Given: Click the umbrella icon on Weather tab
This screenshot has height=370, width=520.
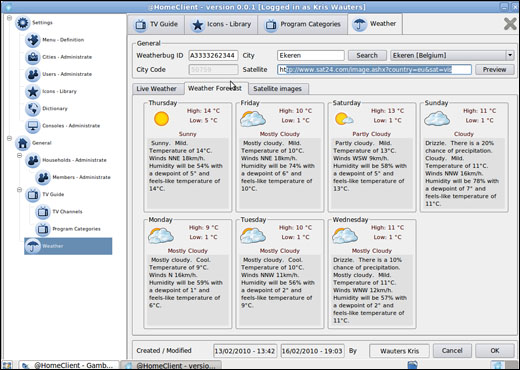Looking at the screenshot, I should pos(360,25).
